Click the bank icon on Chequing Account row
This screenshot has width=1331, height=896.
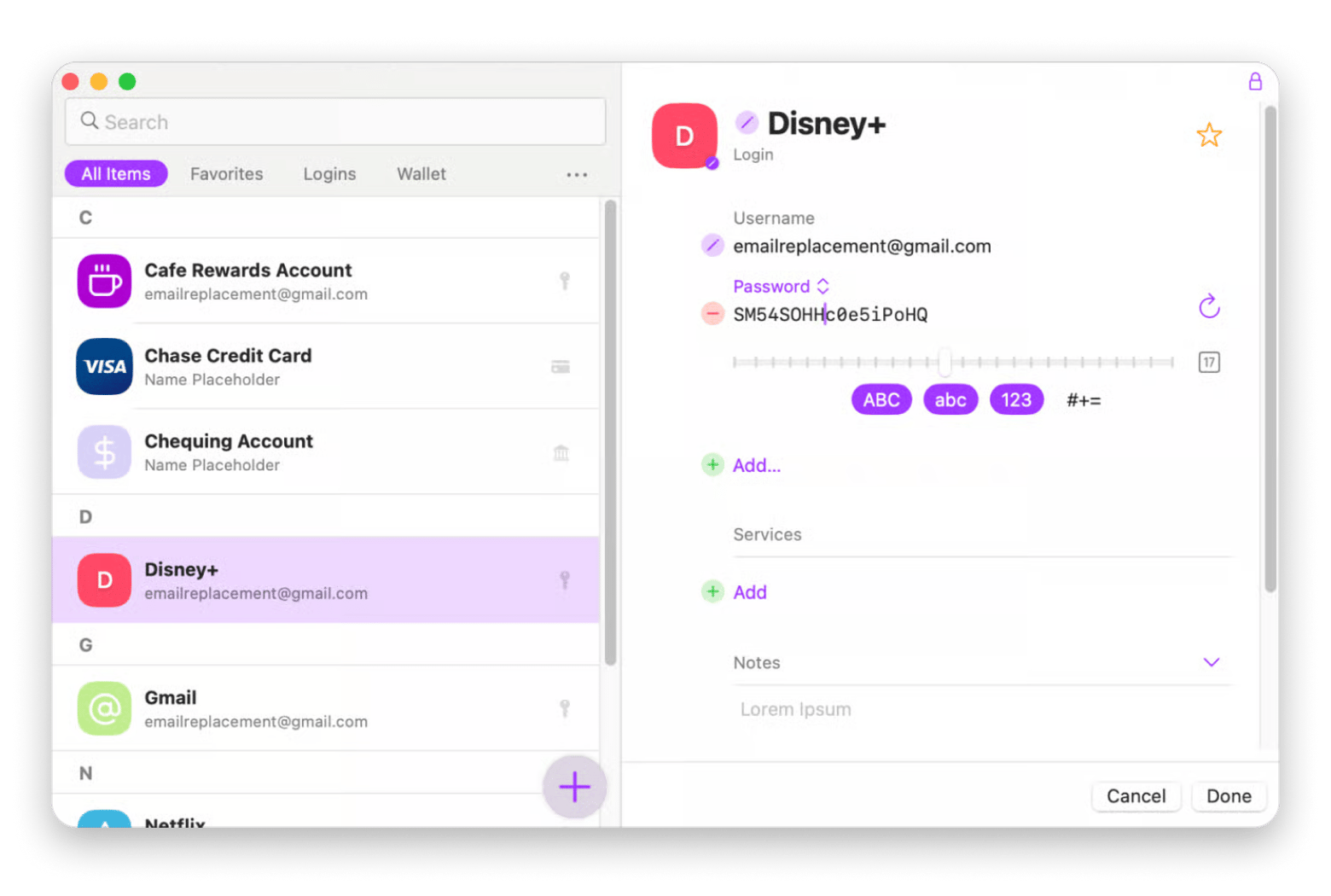click(x=561, y=452)
